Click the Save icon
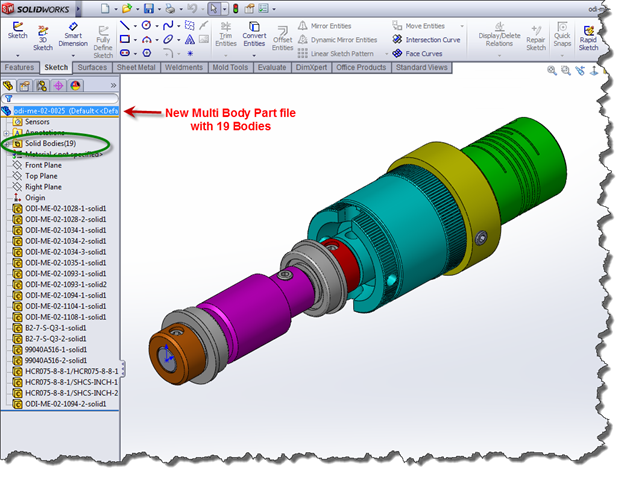Image resolution: width=624 pixels, height=477 pixels. tap(149, 8)
